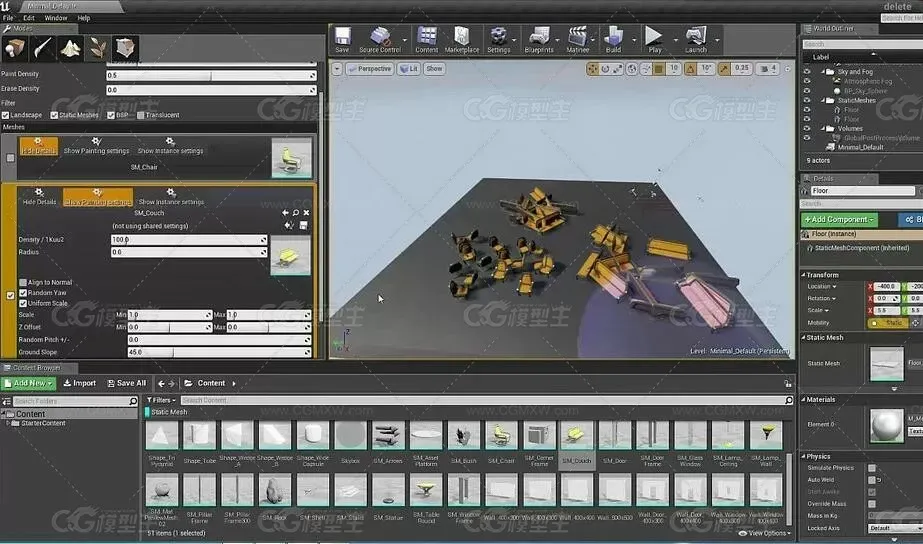Toggle world/local coordinate icon in viewport
This screenshot has height=544, width=923.
(632, 69)
